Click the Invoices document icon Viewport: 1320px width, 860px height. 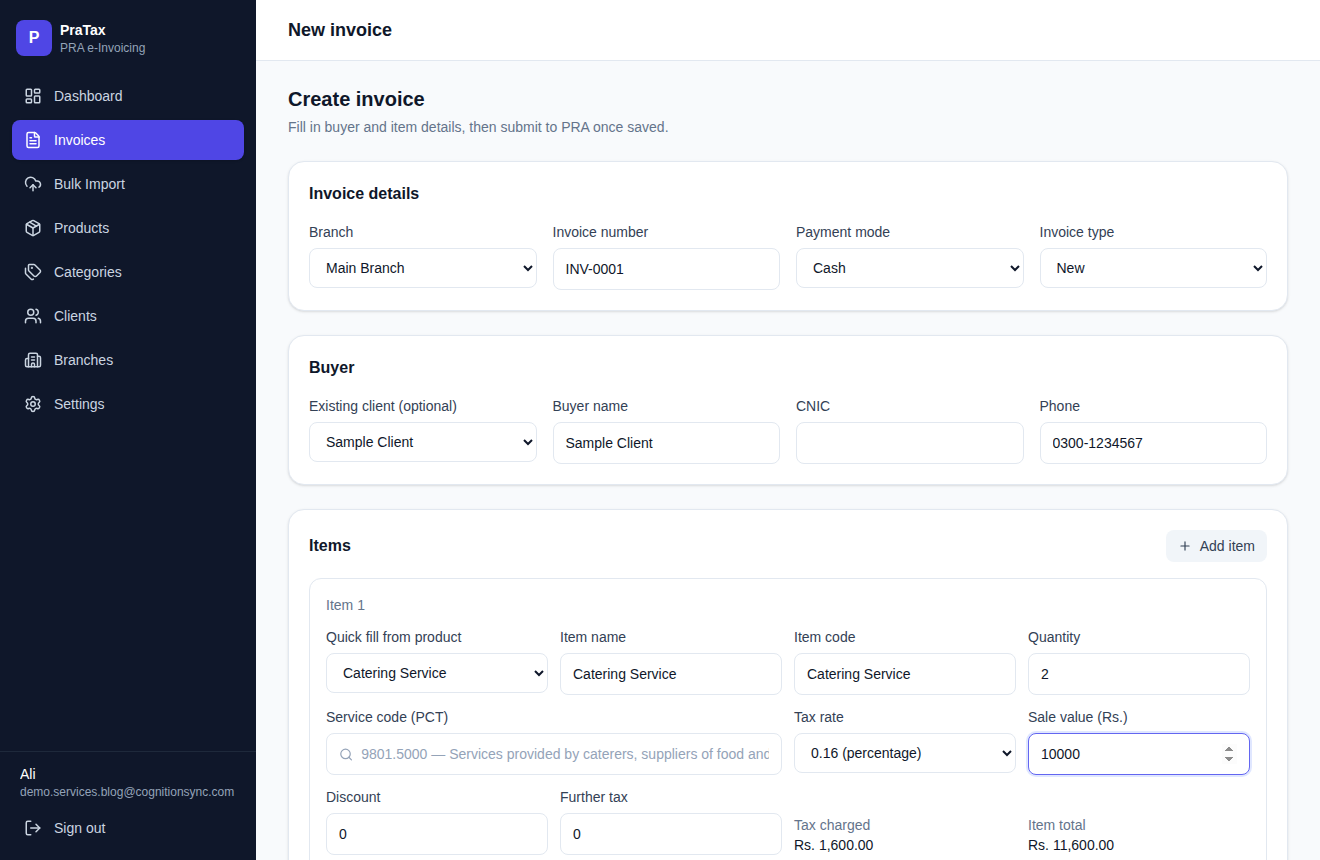tap(33, 140)
